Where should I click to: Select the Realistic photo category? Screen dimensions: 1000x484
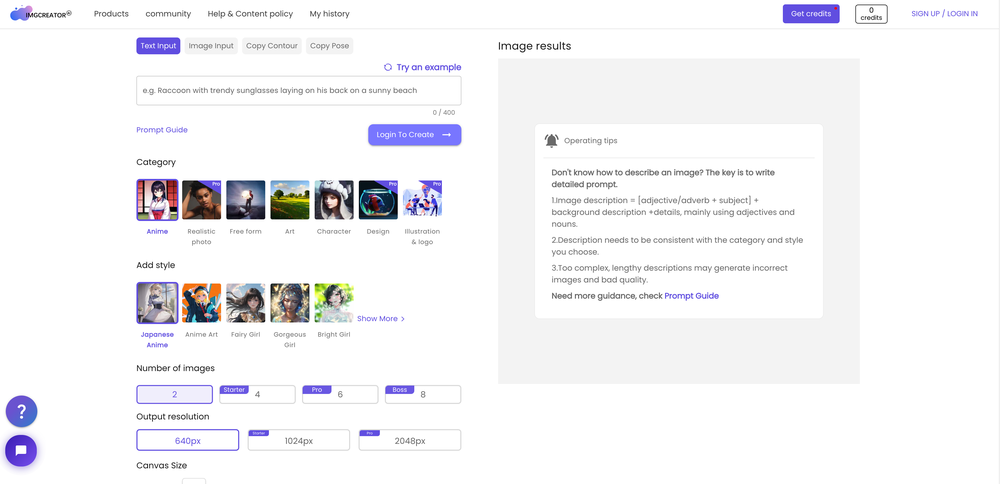[202, 200]
